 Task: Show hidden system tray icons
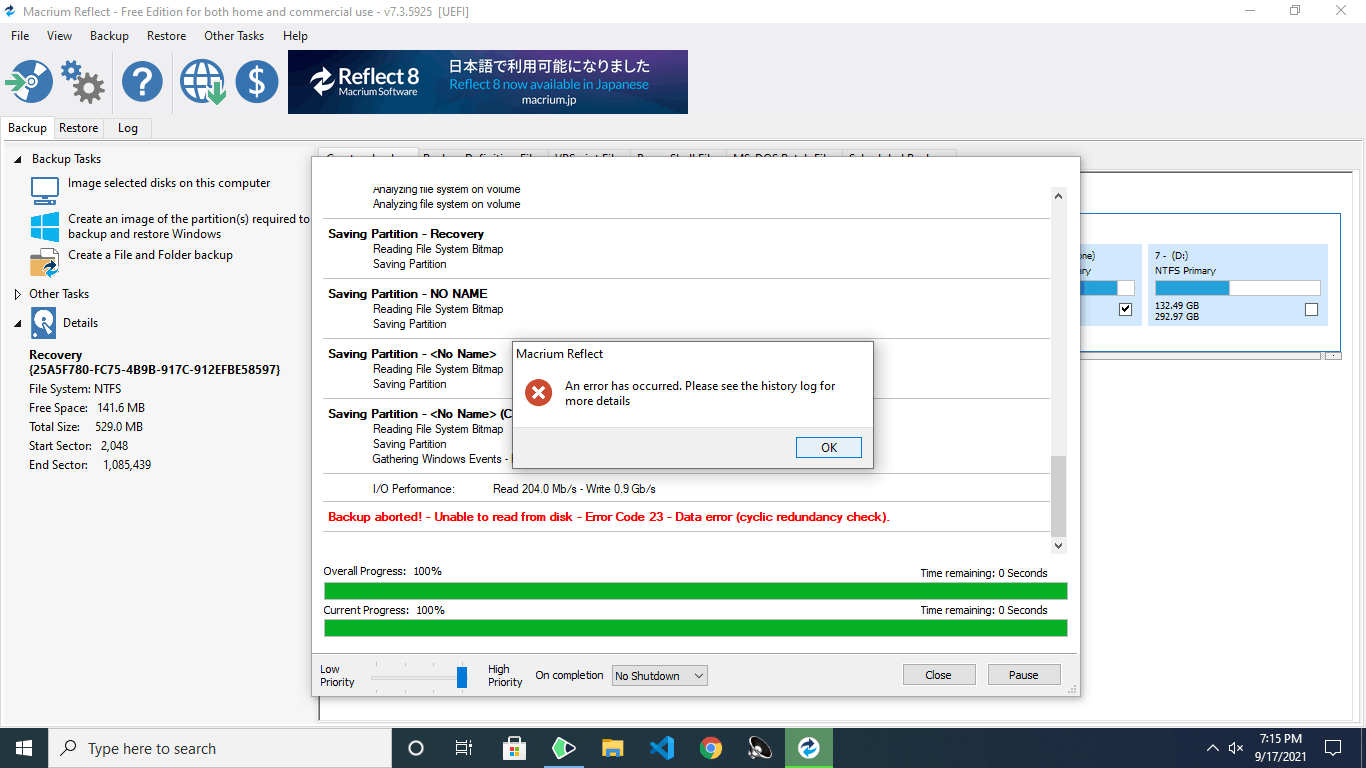tap(1213, 748)
